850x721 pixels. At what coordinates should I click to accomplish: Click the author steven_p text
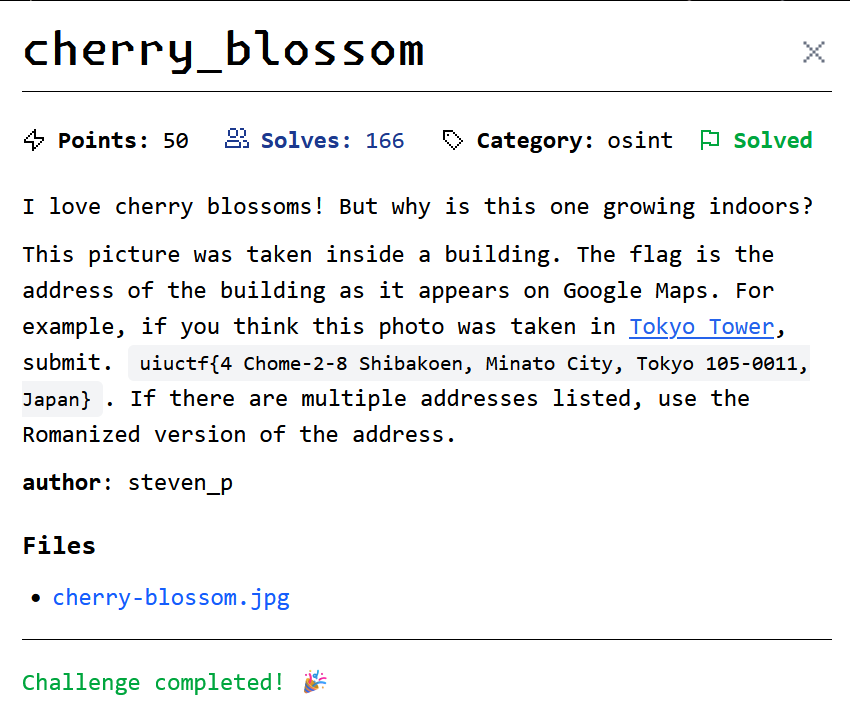(127, 482)
